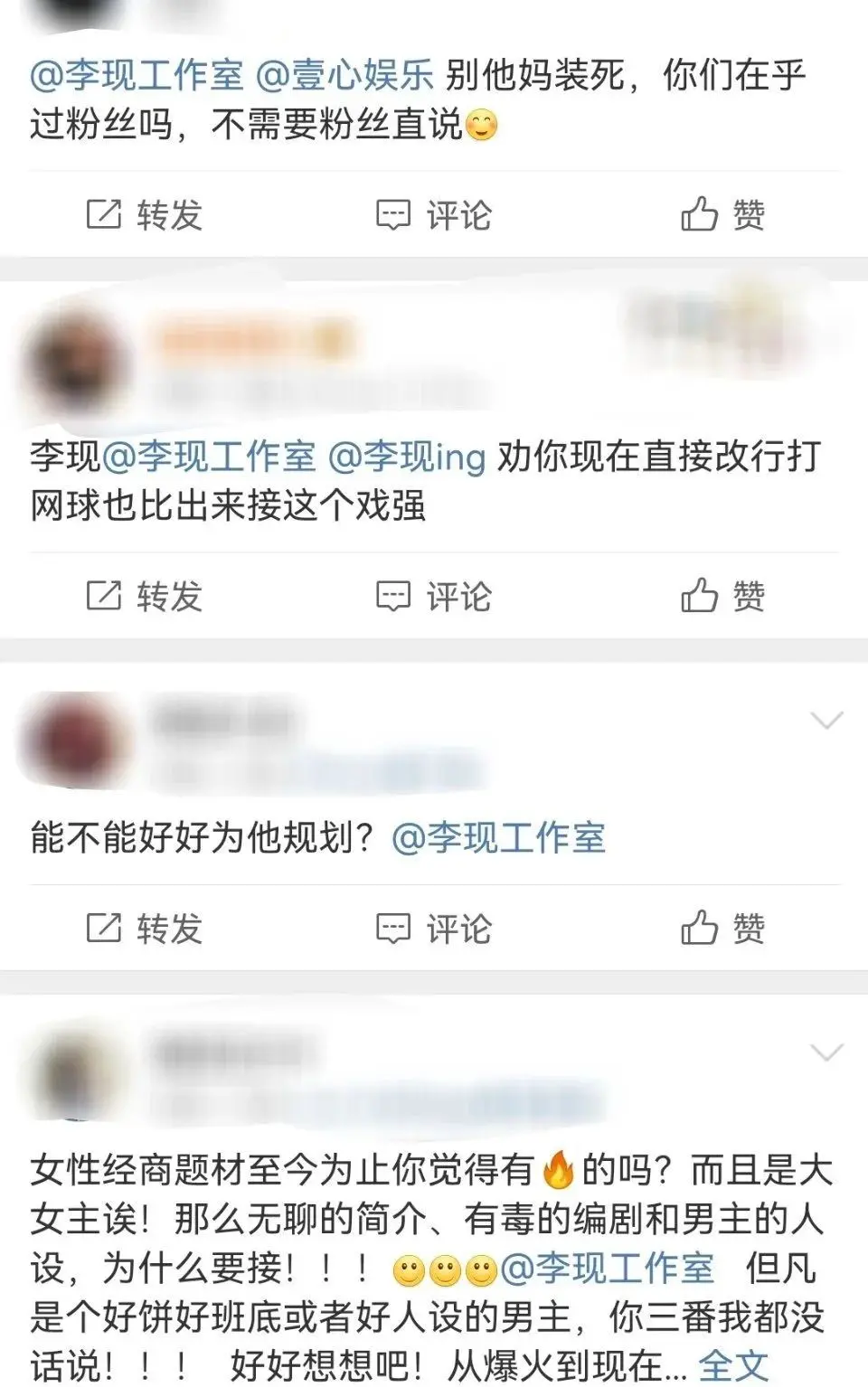Repost the 能不能好好为他规划 post

144,929
